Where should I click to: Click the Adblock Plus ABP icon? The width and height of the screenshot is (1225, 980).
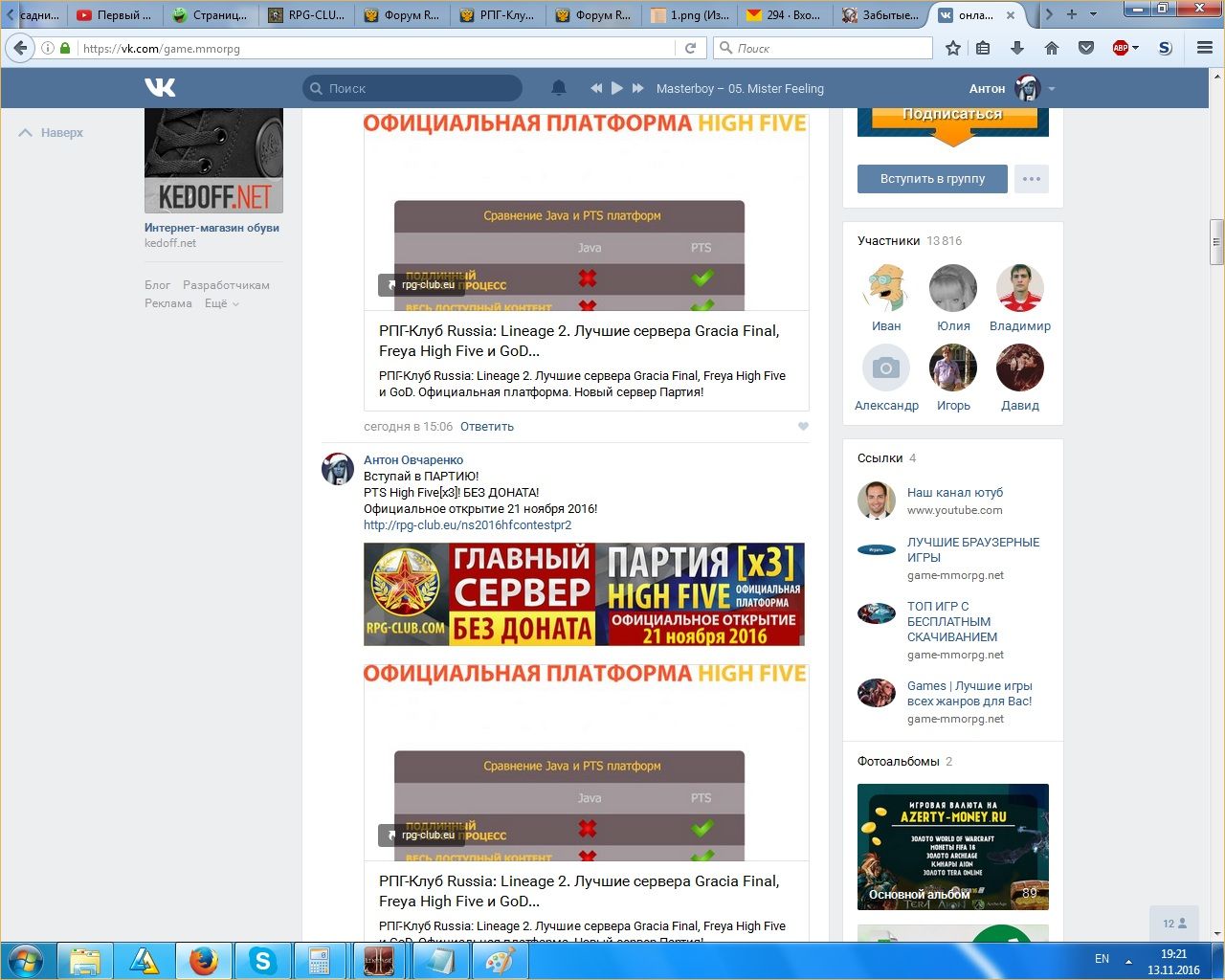(1121, 48)
